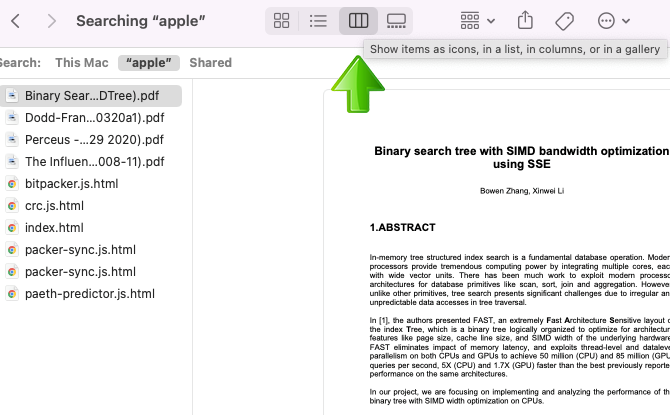Open the ellipsis Action menu
This screenshot has height=415, width=670.
pos(614,21)
